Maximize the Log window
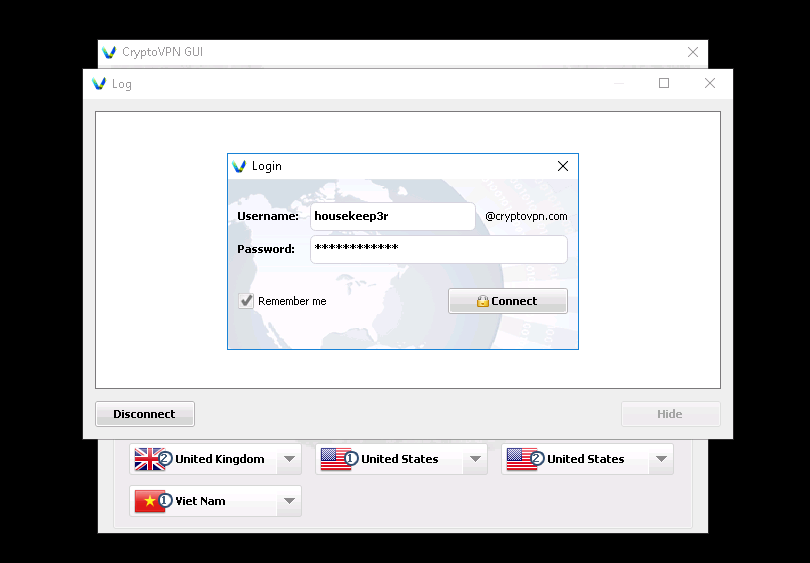The image size is (810, 563). tap(664, 84)
